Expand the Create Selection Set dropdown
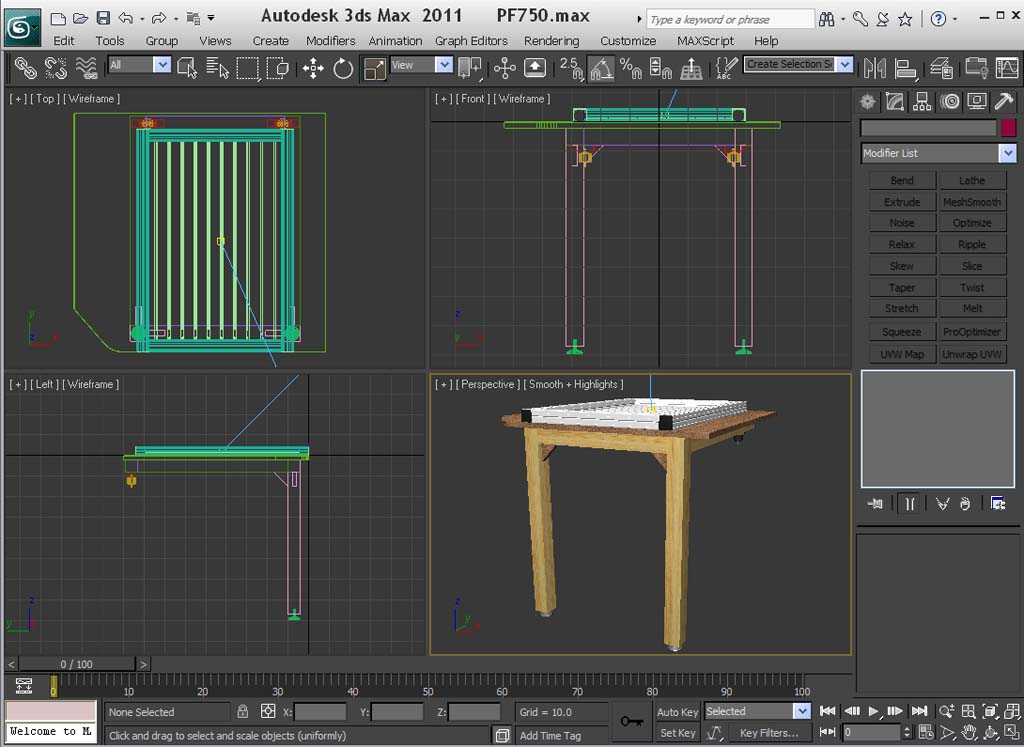 pyautogui.click(x=845, y=64)
